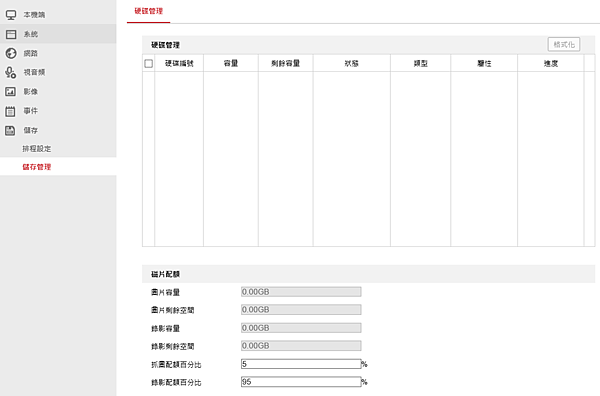Click the 屬性 column header
This screenshot has width=600, height=396.
(x=484, y=64)
